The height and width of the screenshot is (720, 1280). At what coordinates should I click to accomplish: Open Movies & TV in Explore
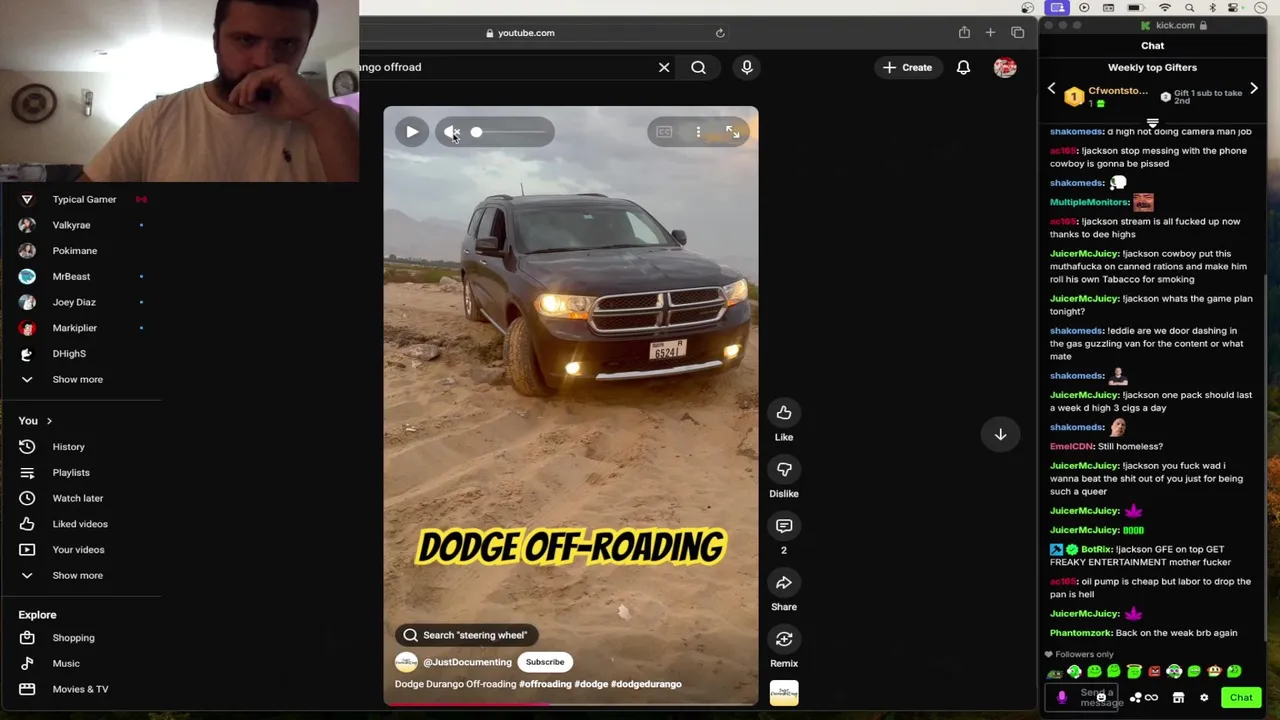[81, 689]
